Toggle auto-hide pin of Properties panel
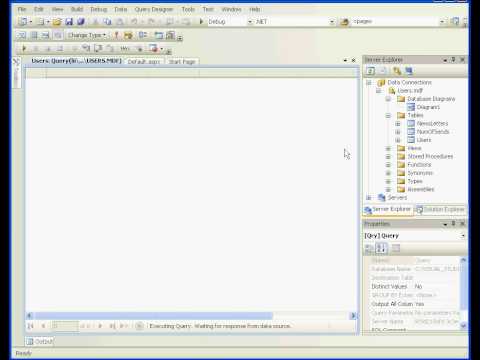 453,224
